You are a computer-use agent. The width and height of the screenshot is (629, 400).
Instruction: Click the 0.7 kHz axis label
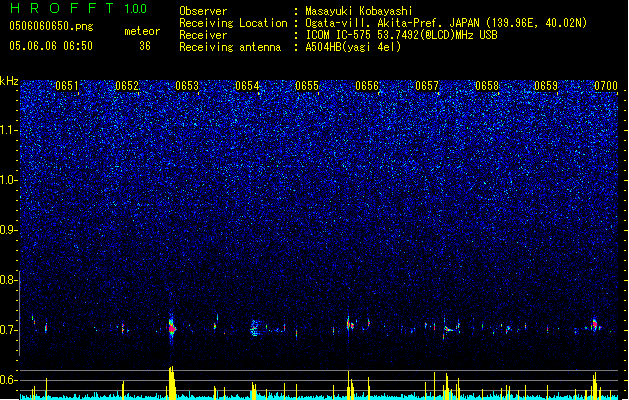click(x=9, y=330)
